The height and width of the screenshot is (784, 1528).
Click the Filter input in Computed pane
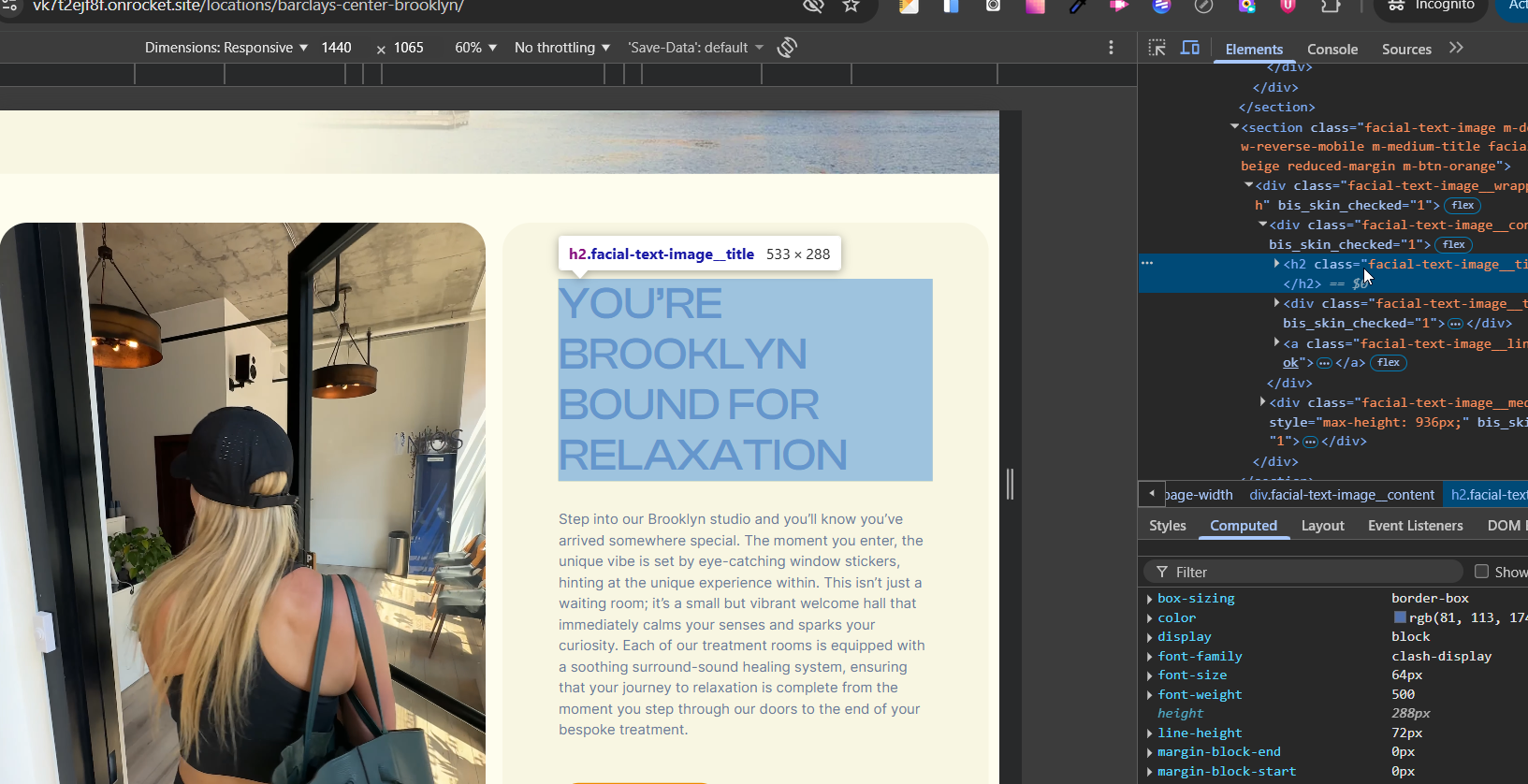[x=1310, y=572]
